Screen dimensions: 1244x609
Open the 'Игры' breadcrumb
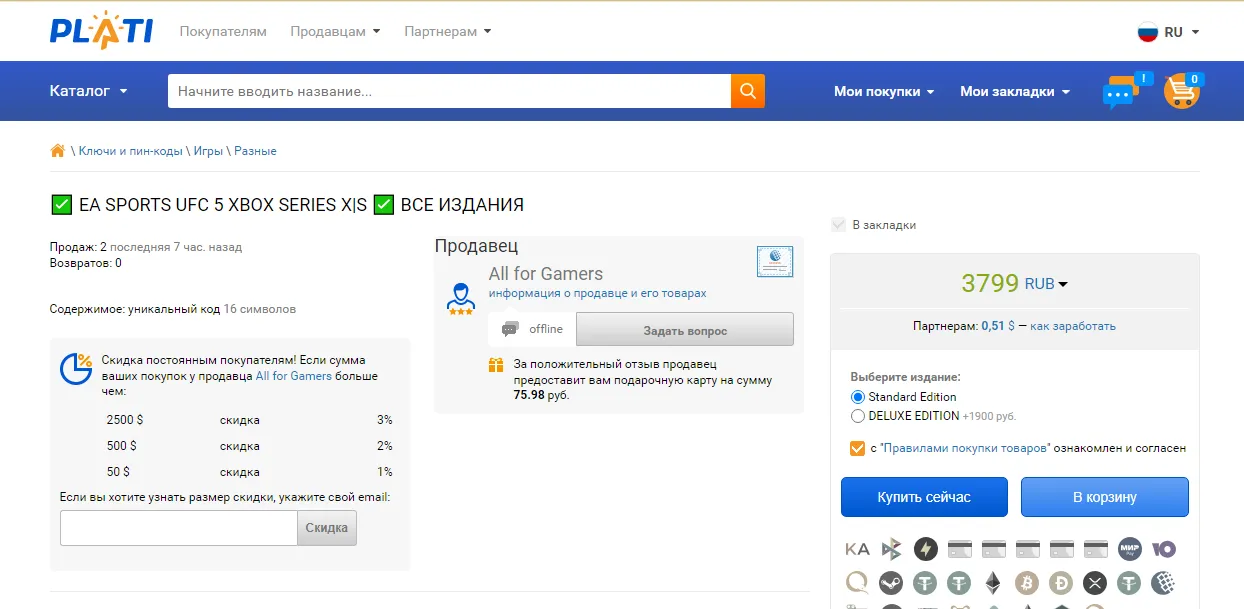click(208, 151)
